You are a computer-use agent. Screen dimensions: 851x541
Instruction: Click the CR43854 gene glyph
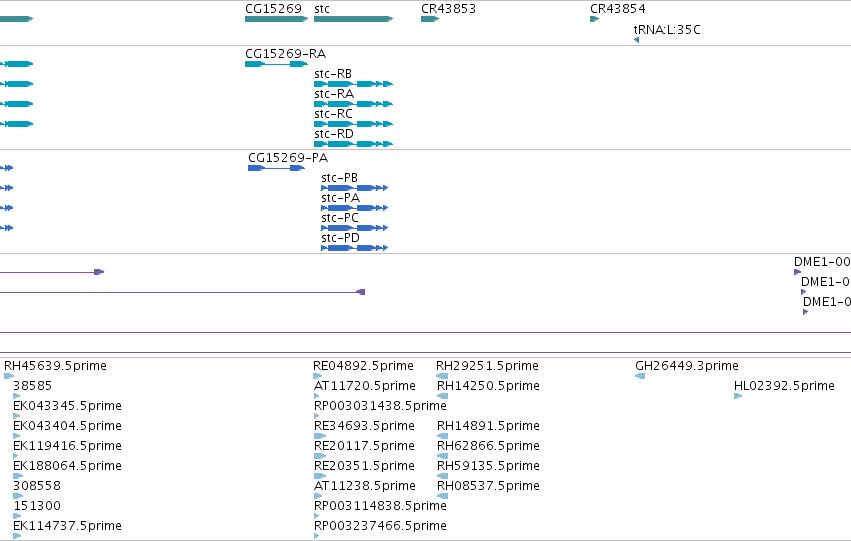click(594, 19)
